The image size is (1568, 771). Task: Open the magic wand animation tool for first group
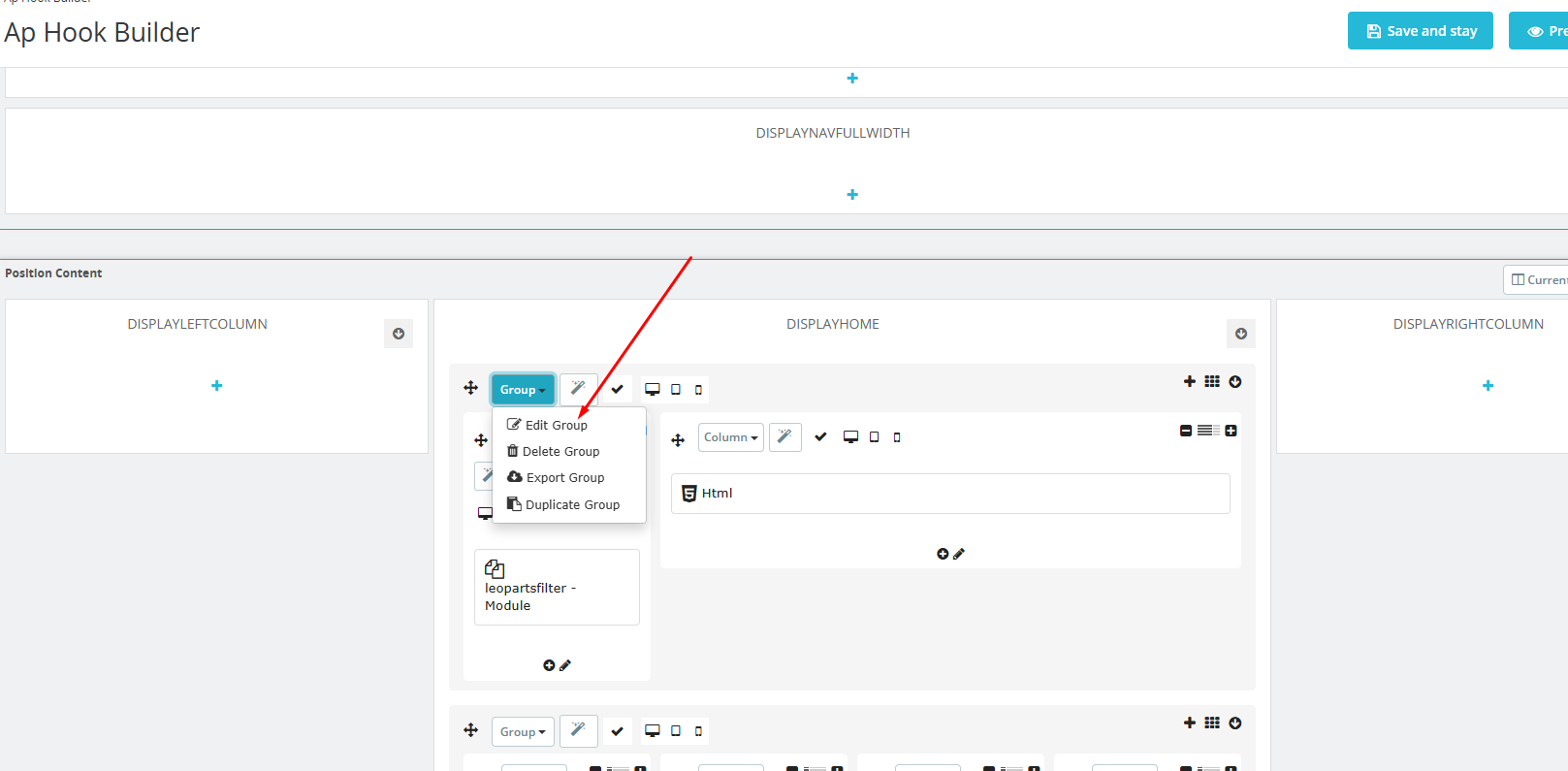[578, 389]
